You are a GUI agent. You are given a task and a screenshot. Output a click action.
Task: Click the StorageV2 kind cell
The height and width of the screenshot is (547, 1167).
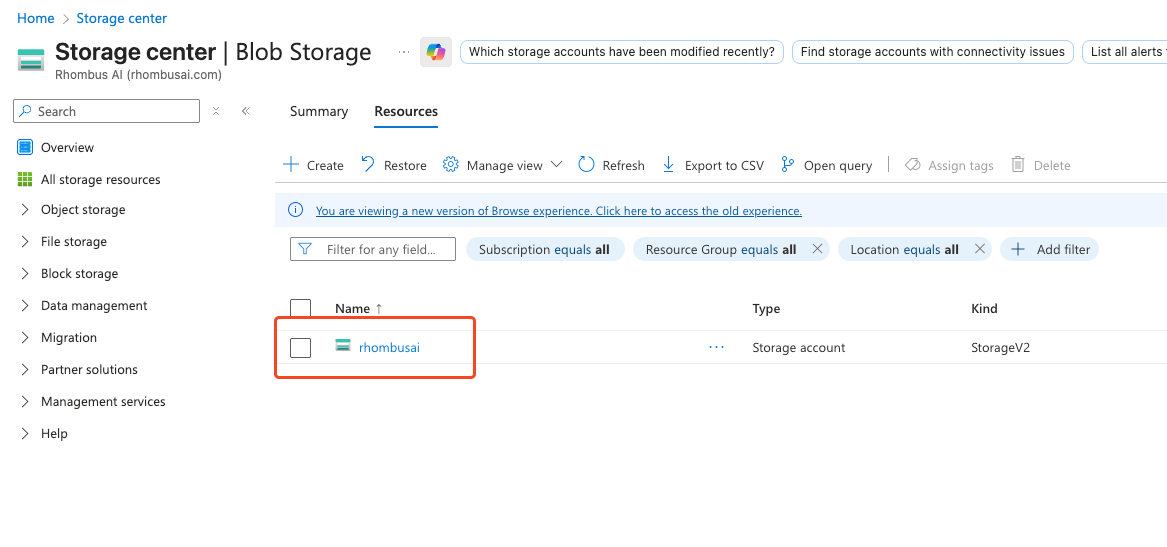click(x=1000, y=348)
